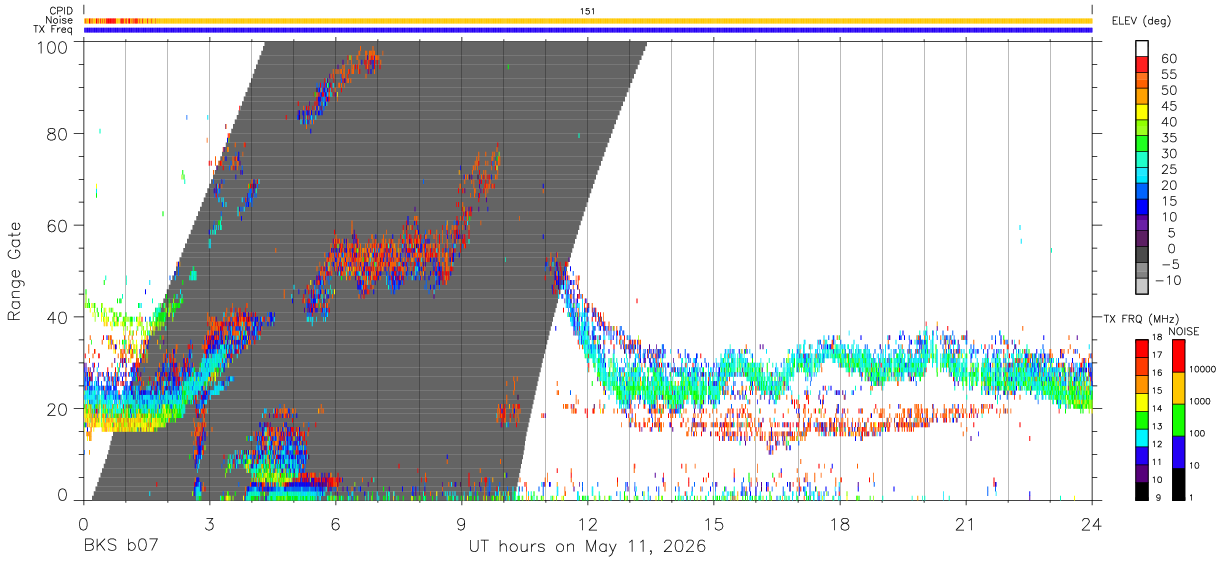The image size is (1228, 567).
Task: Pick NOISE legend swatch between 1000 and 10000
Action: (x=1176, y=387)
